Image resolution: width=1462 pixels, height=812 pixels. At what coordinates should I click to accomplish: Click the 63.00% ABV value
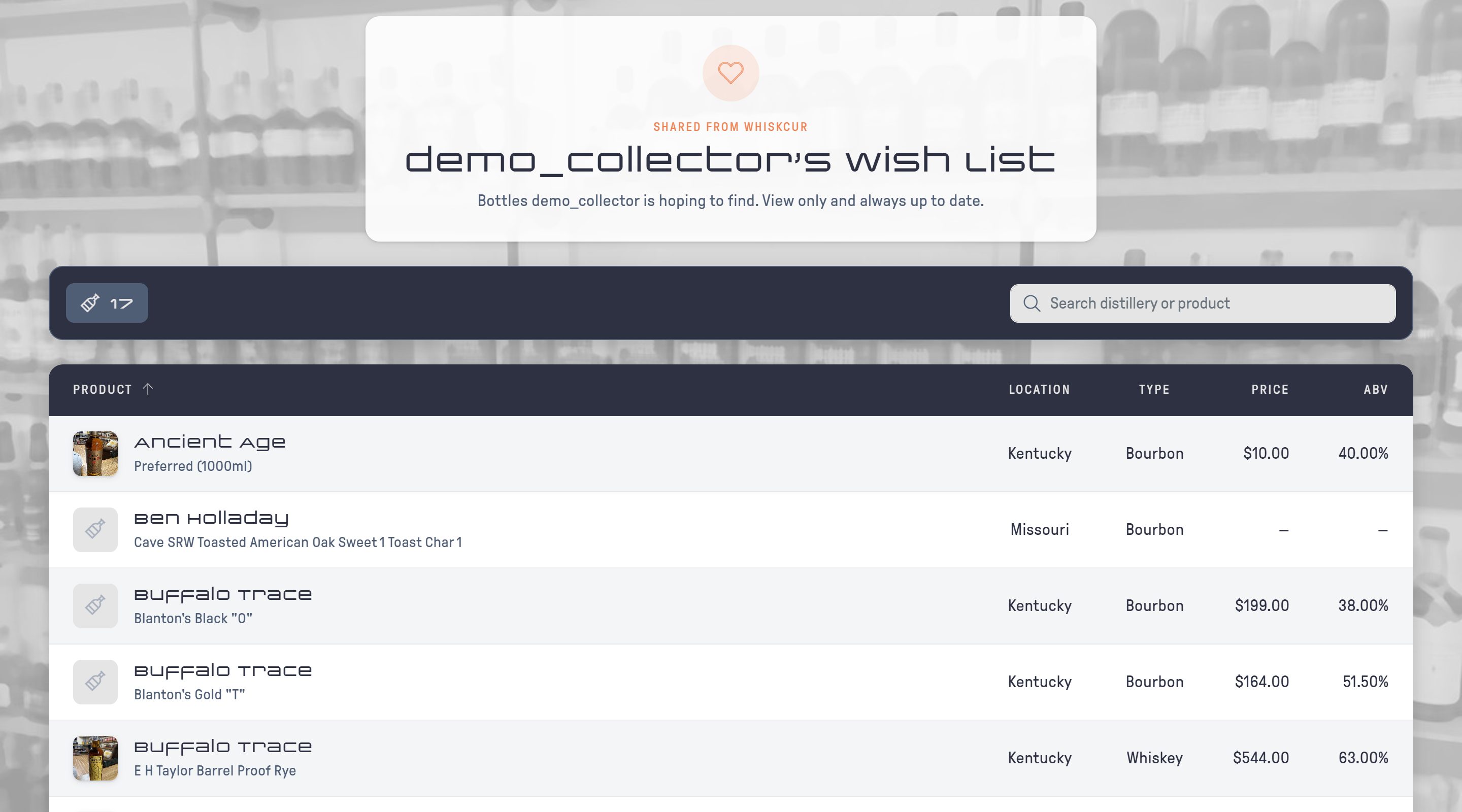pyautogui.click(x=1363, y=758)
